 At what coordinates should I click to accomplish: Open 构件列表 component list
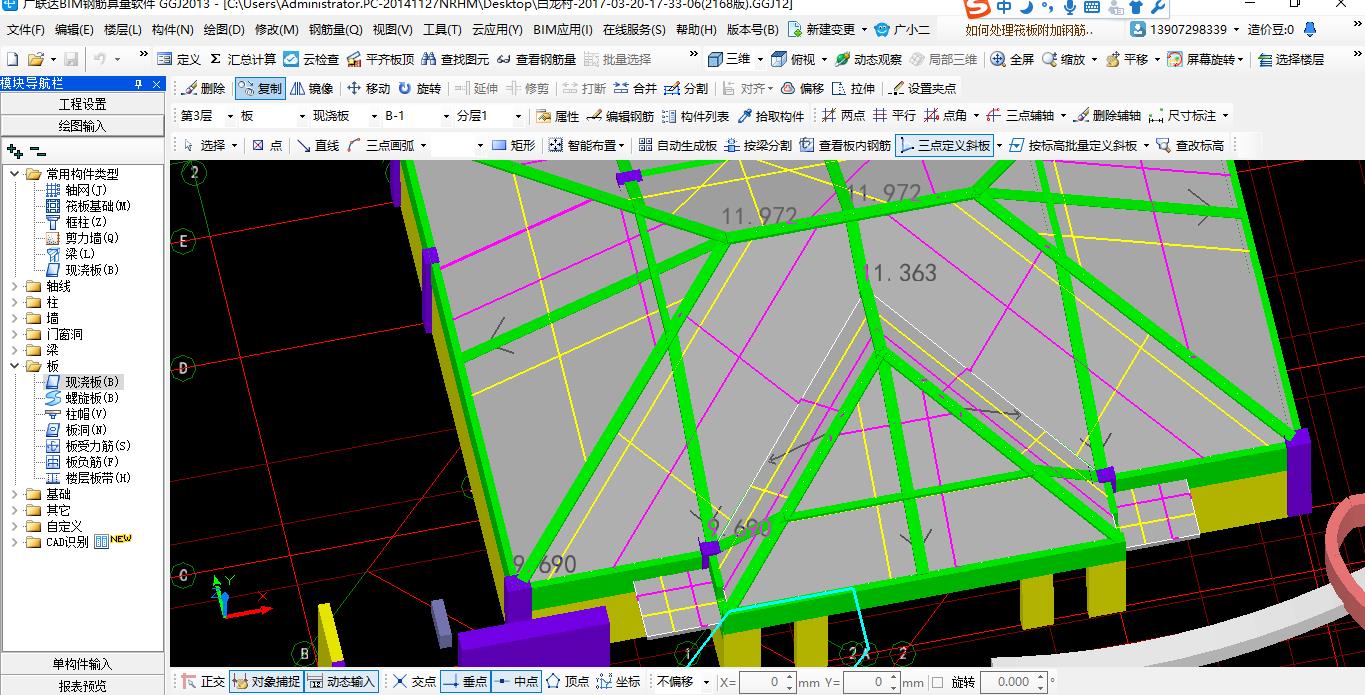coord(695,116)
